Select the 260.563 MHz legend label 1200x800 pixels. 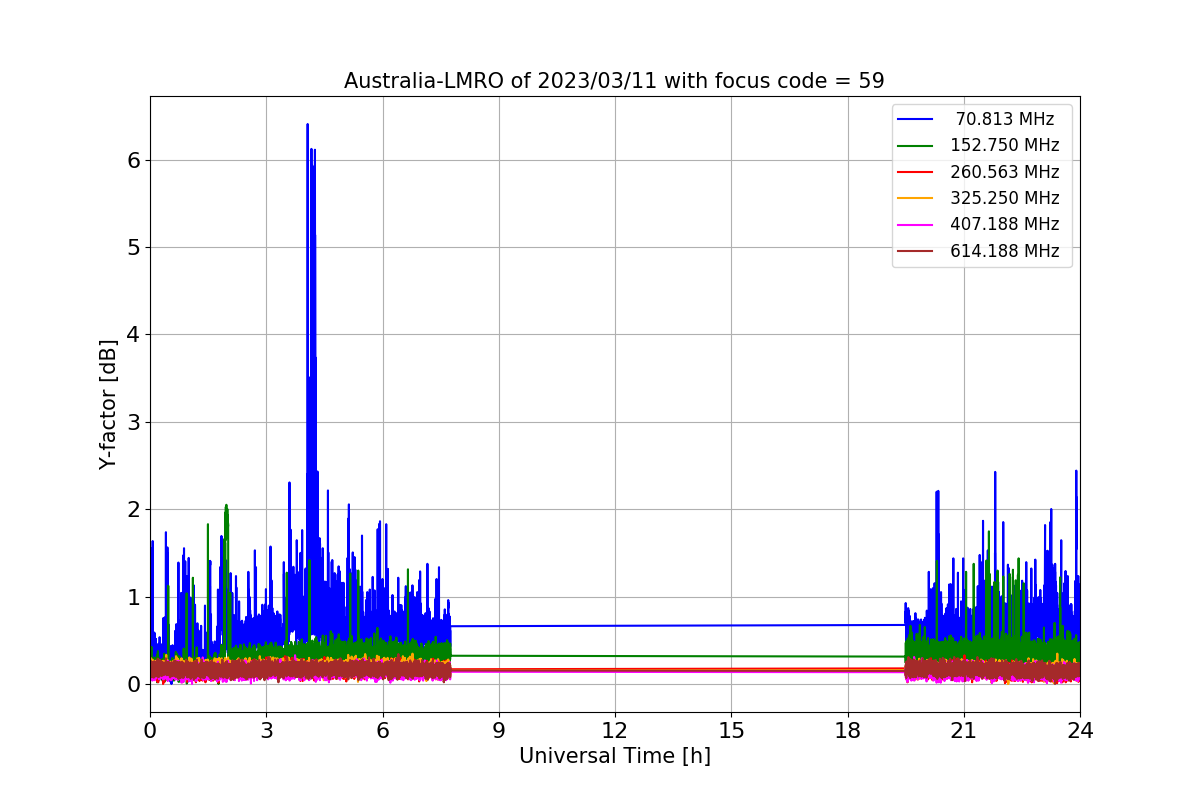coord(1004,172)
